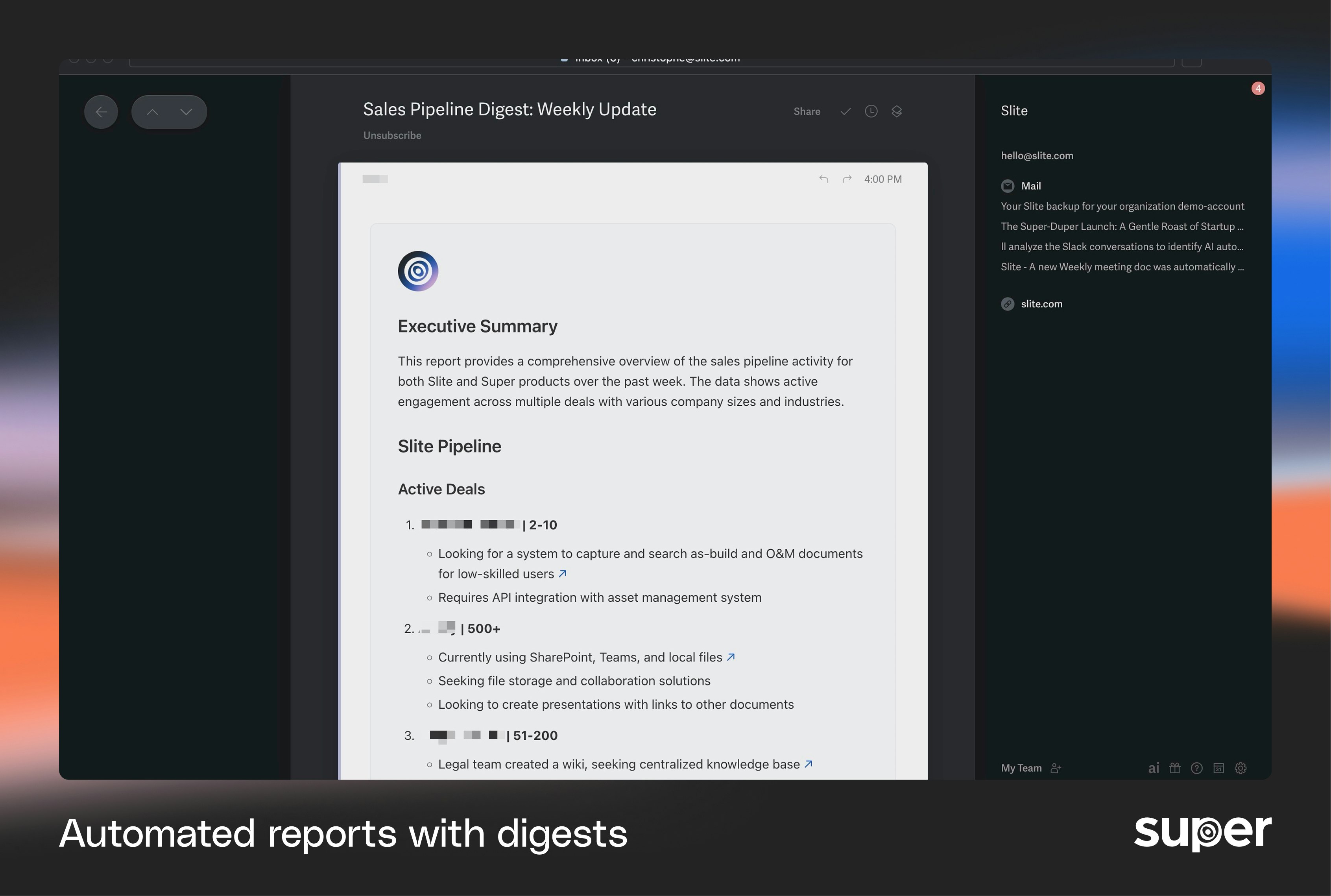Reply using the reply arrow icon
This screenshot has height=896, width=1331.
[823, 179]
